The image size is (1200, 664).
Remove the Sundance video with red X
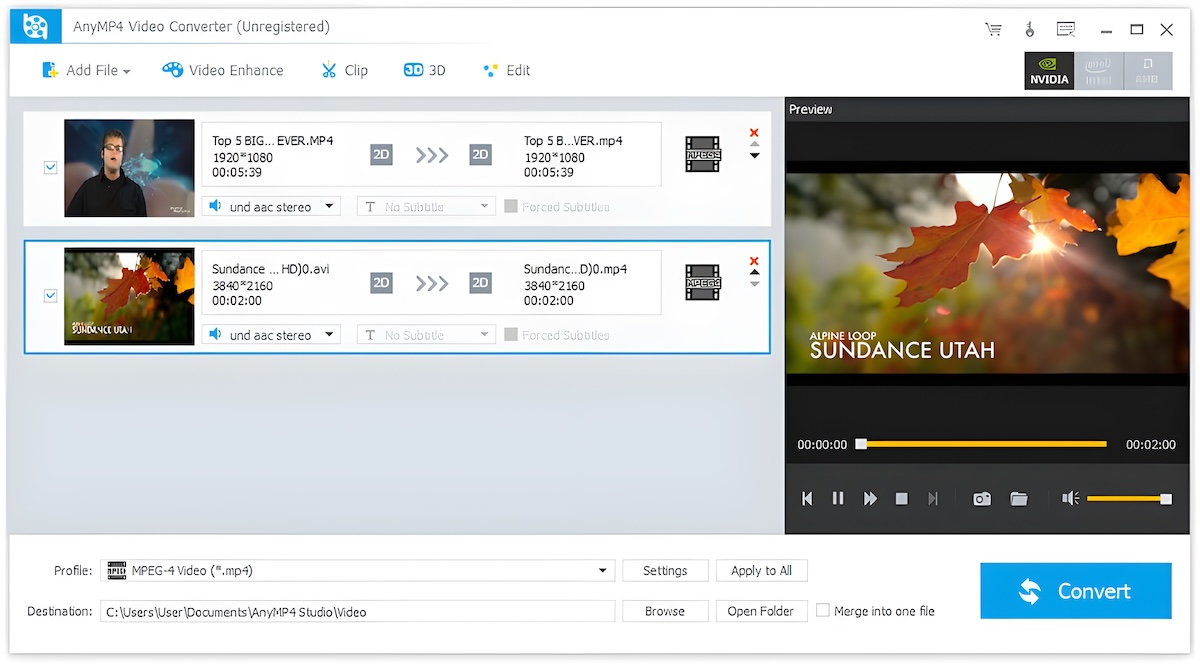click(754, 261)
